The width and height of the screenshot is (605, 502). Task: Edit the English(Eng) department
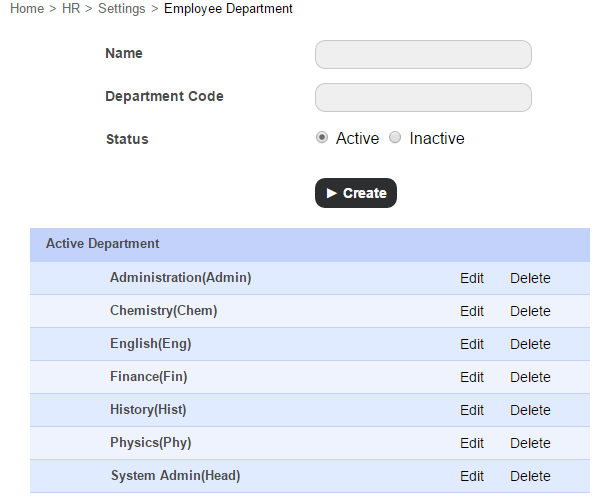472,344
